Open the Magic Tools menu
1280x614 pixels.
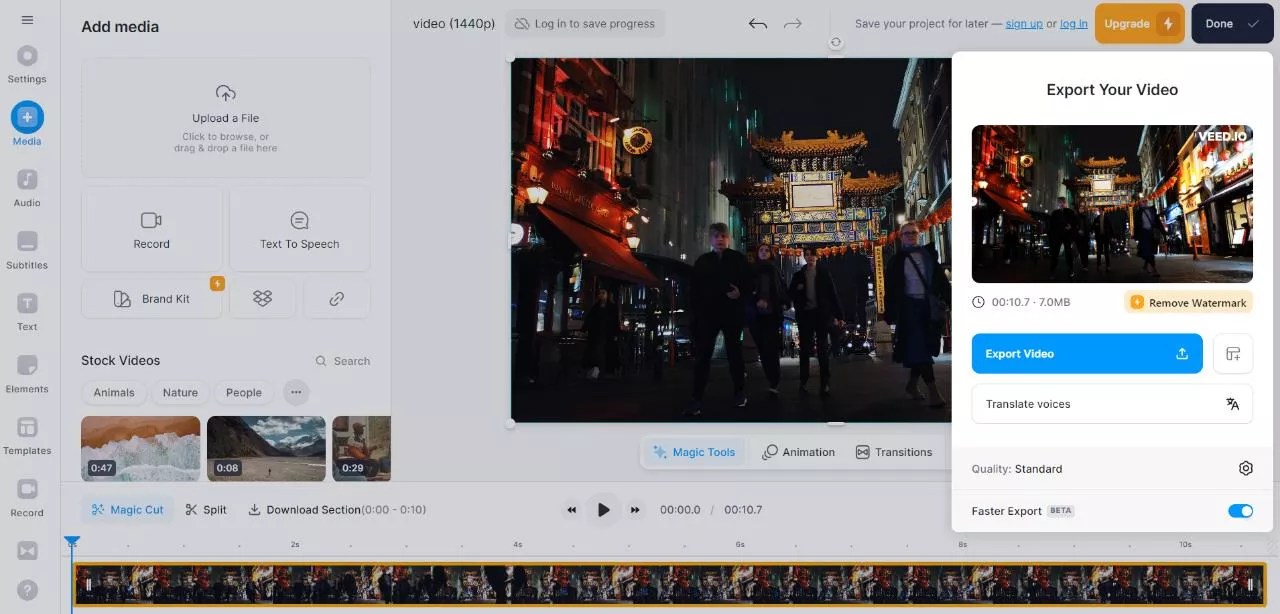pos(694,451)
